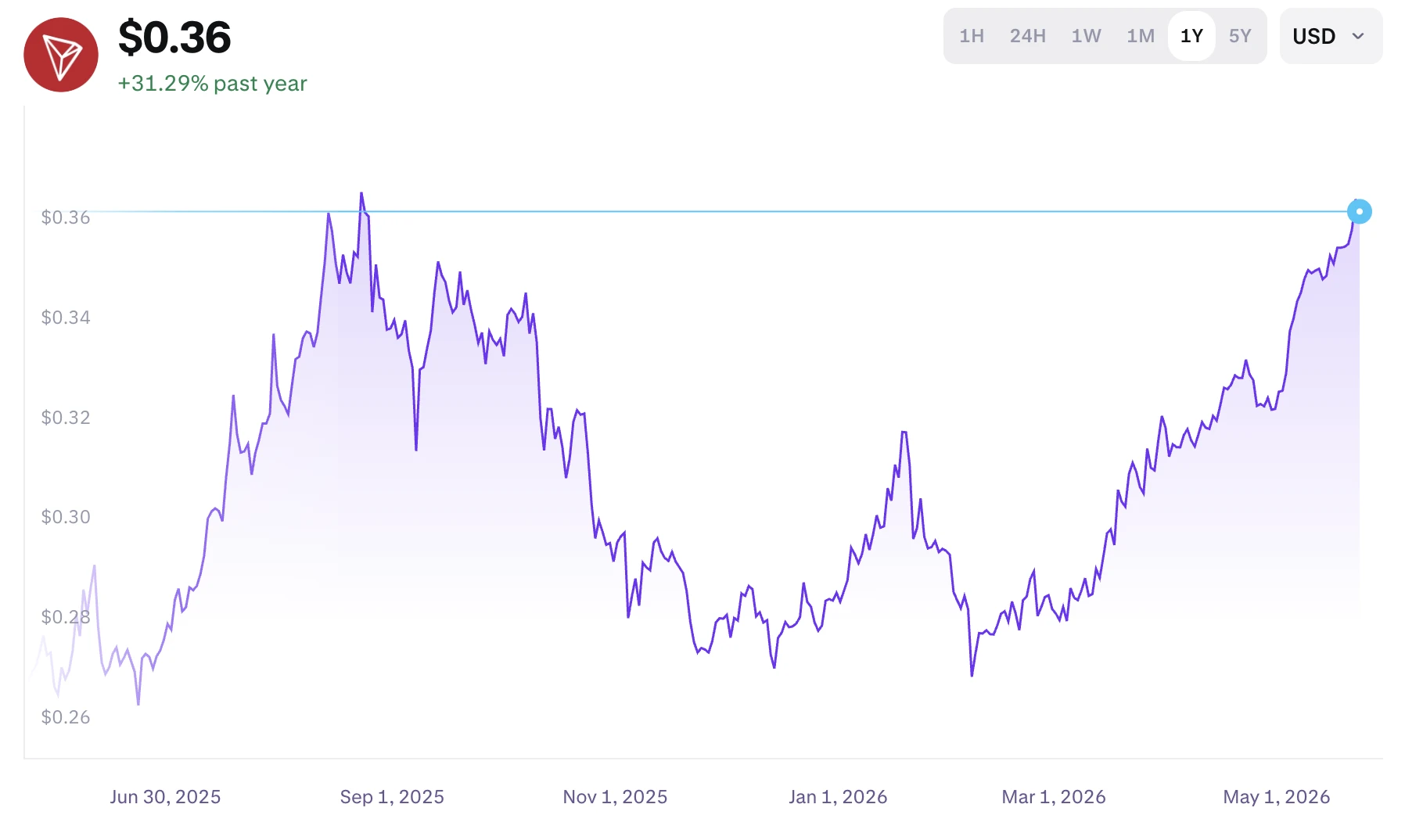1405x840 pixels.
Task: Open the USD currency dropdown
Action: coord(1331,36)
